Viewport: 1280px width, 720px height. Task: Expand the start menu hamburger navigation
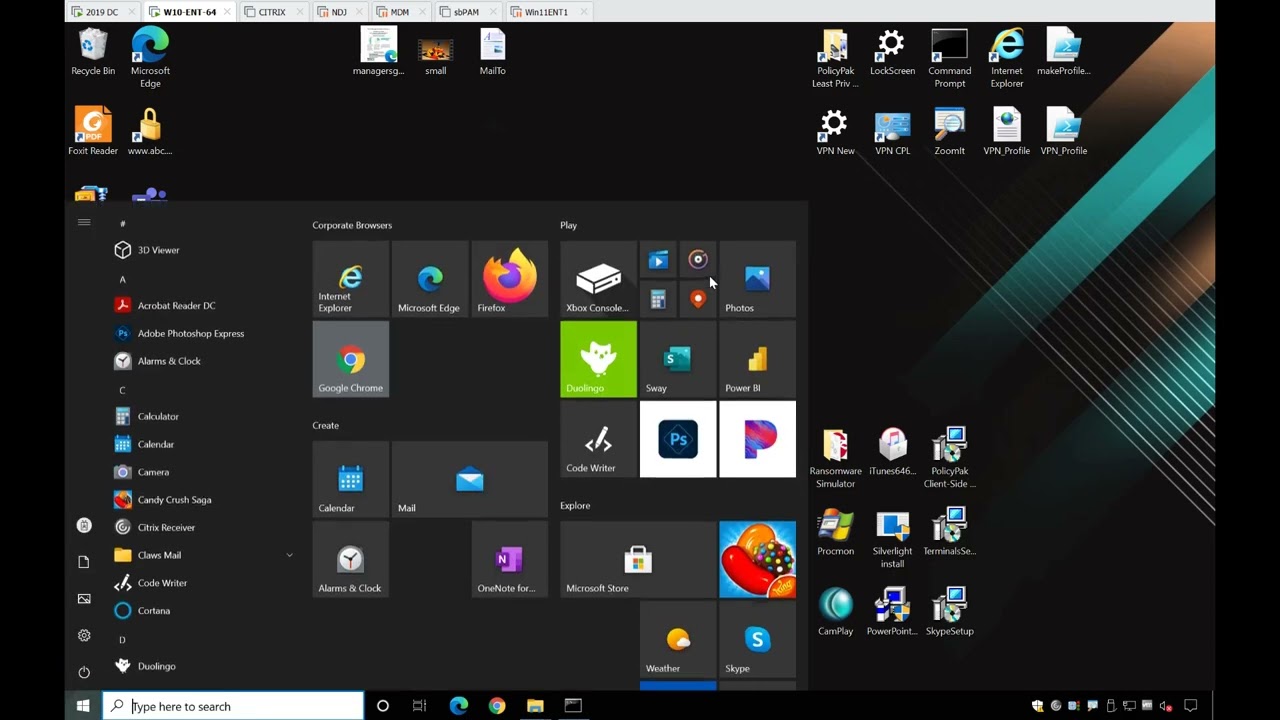pos(84,222)
